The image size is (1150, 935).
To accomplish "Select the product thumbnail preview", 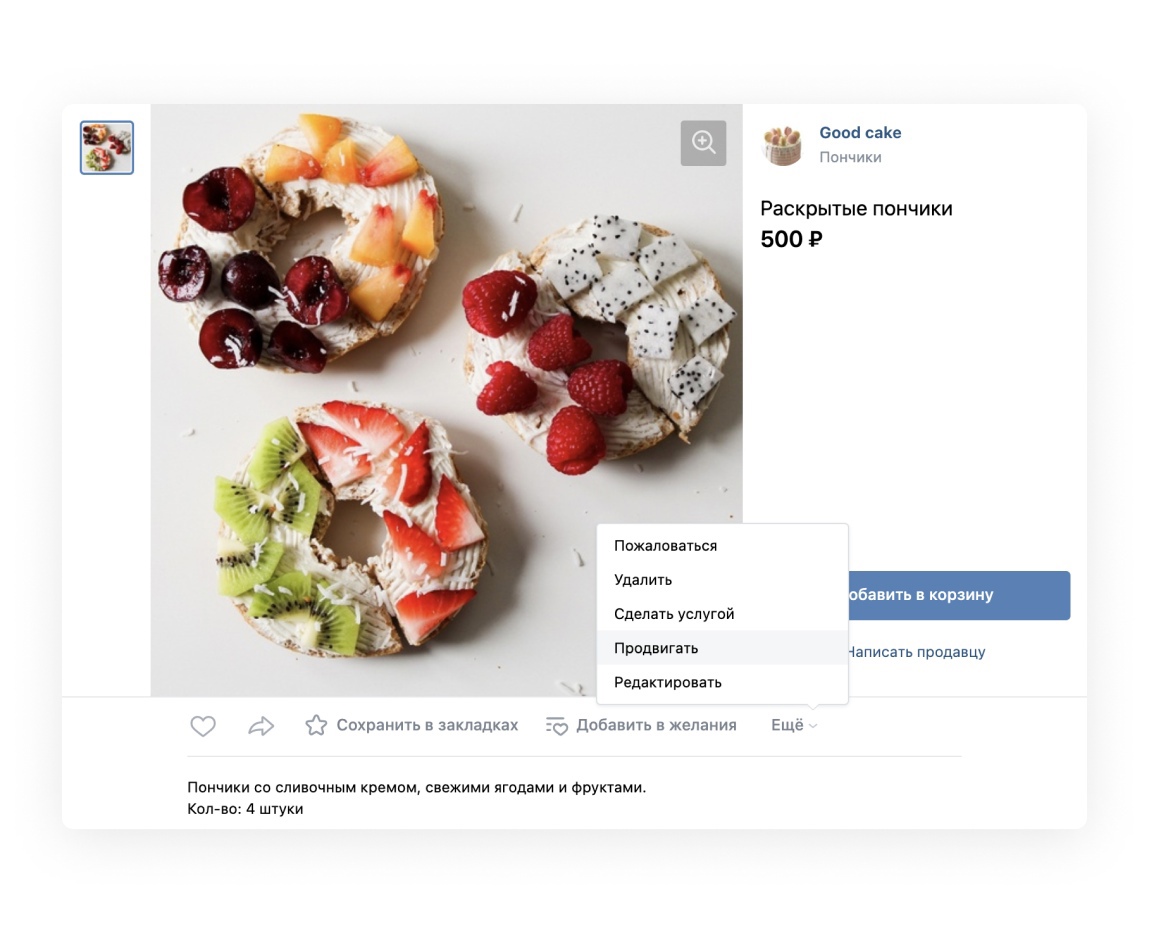I will click(x=107, y=147).
